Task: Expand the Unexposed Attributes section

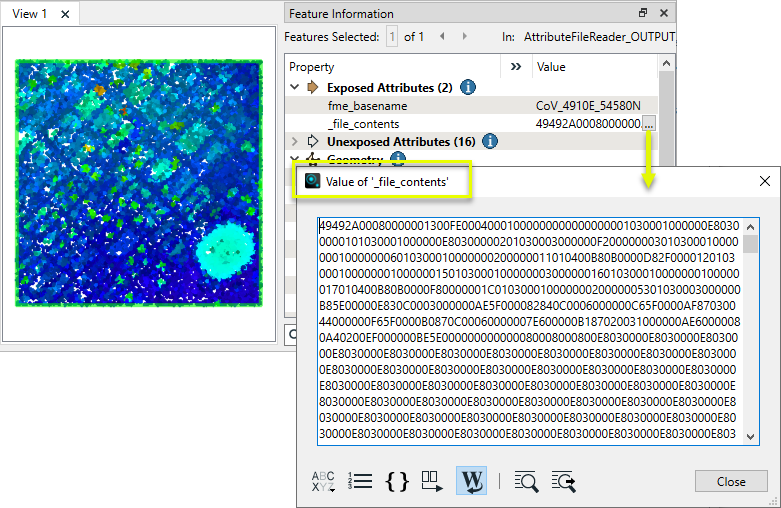Action: (295, 142)
